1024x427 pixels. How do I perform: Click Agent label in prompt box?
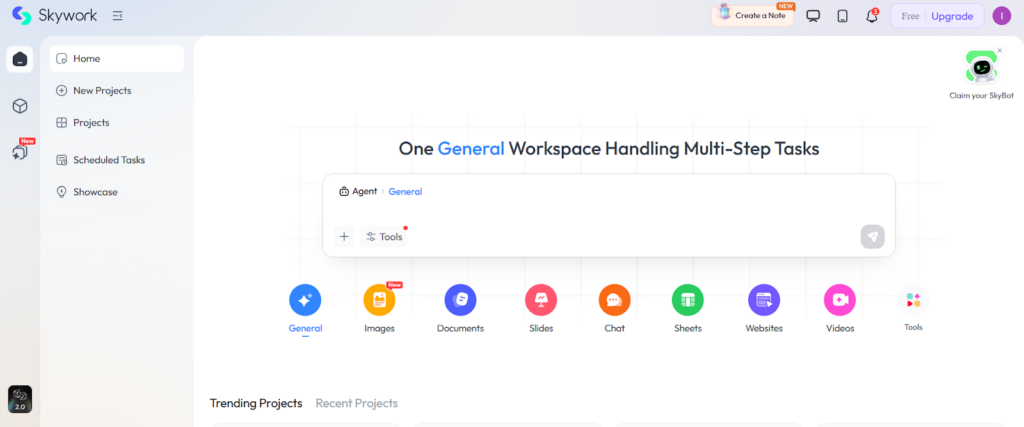click(x=358, y=191)
